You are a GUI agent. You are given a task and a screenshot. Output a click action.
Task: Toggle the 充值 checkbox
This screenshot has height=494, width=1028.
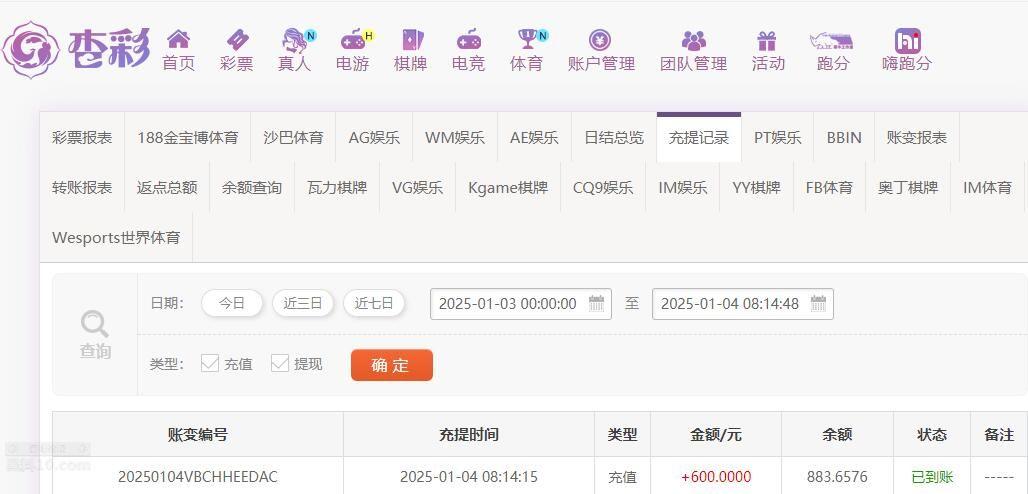pyautogui.click(x=210, y=363)
